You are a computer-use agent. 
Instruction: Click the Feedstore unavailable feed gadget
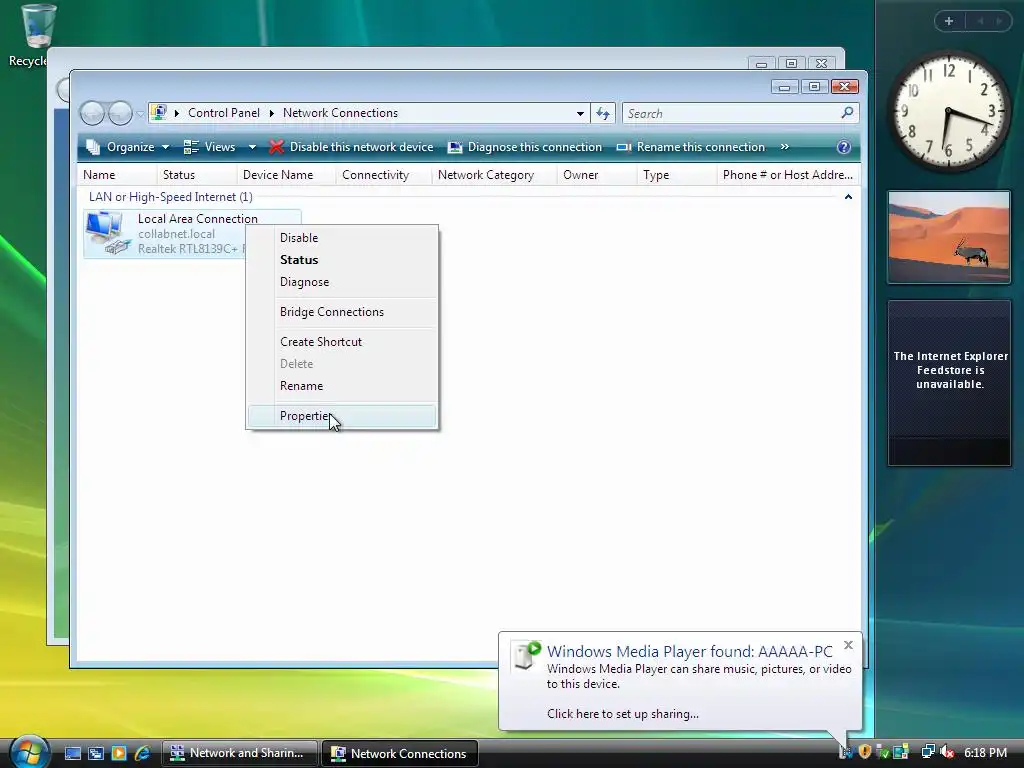point(949,383)
